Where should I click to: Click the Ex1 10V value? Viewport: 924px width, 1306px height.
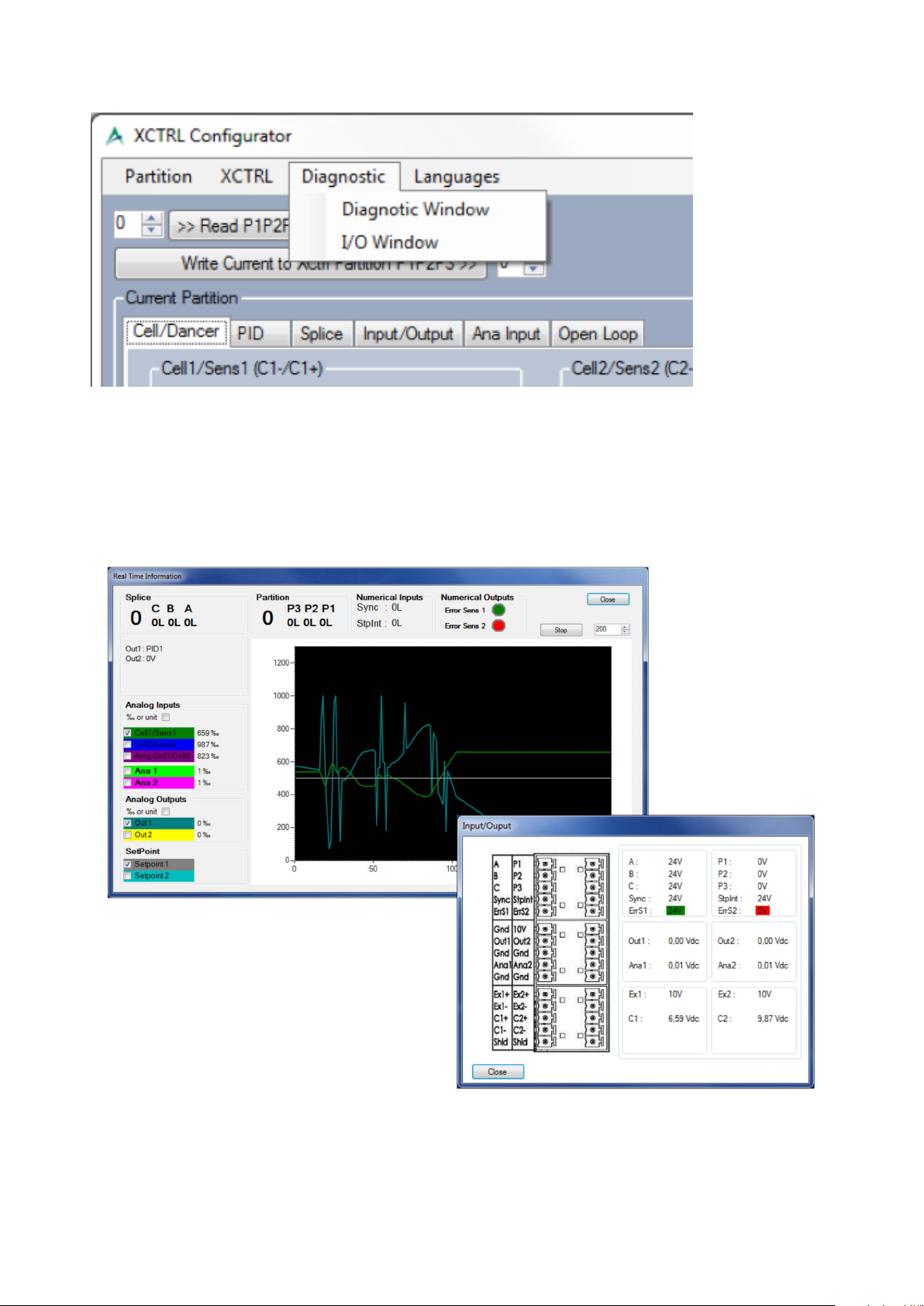click(x=675, y=994)
